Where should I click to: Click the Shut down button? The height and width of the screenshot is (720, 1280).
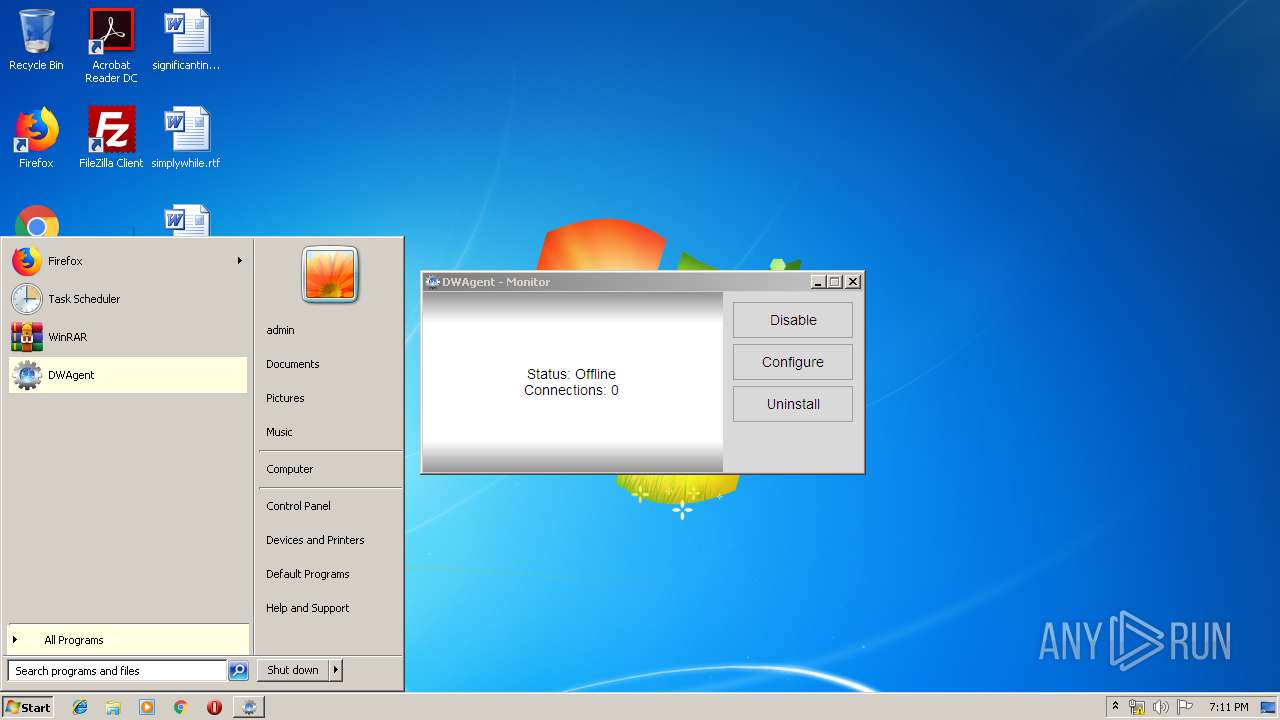click(x=293, y=670)
